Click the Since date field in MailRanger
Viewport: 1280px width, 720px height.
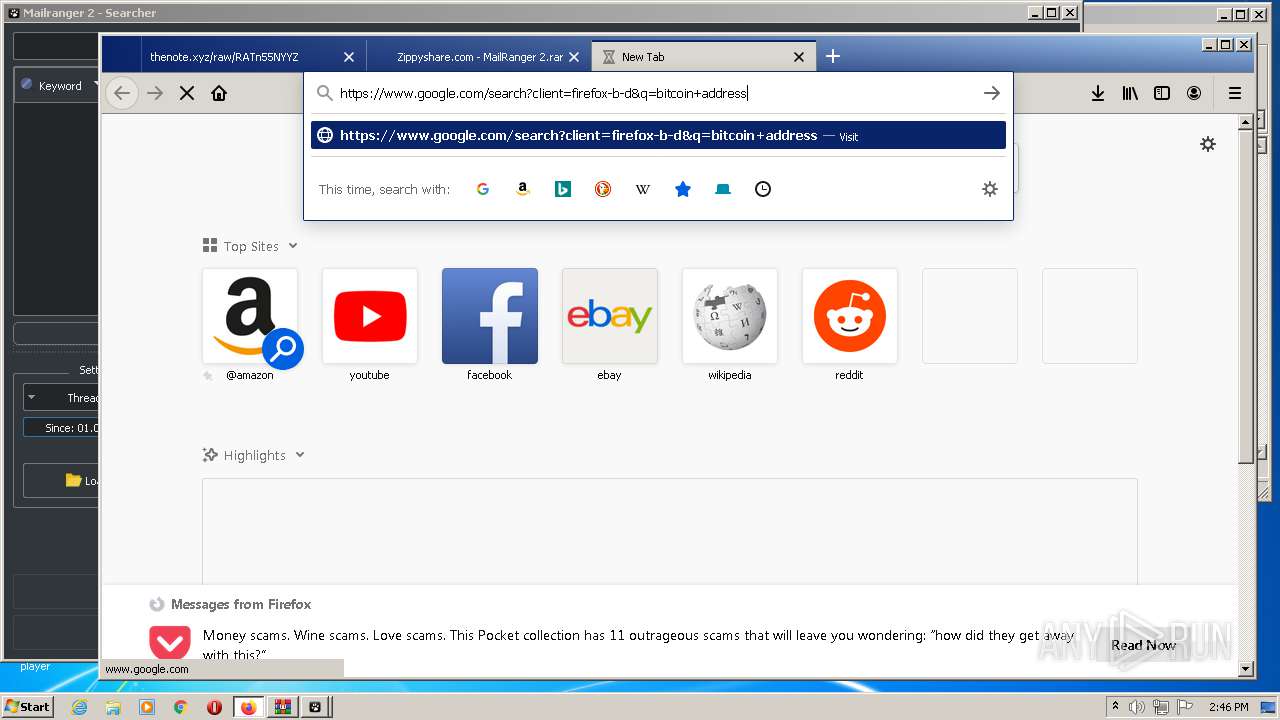pyautogui.click(x=61, y=428)
